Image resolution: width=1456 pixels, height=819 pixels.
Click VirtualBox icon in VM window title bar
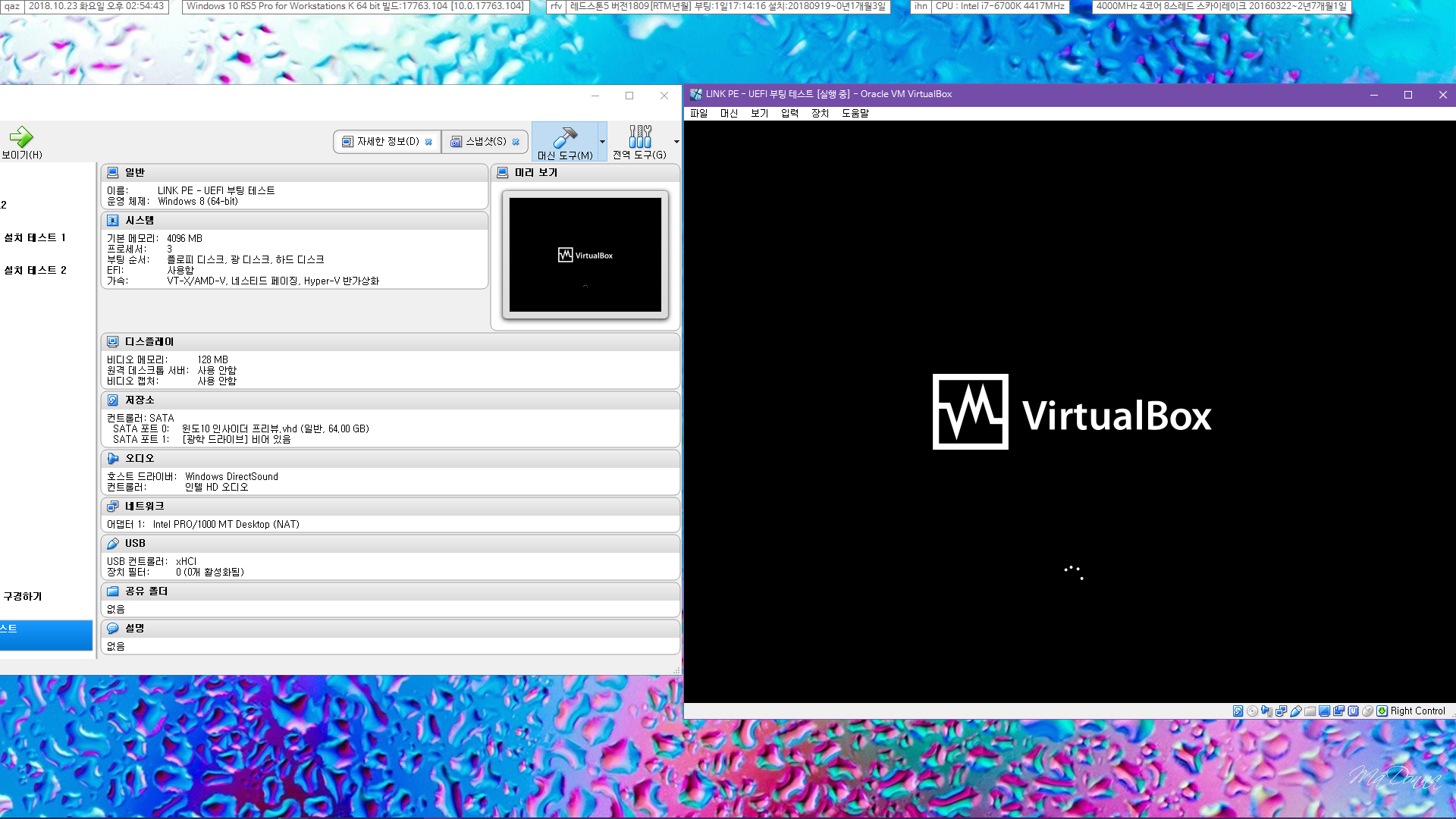click(695, 94)
